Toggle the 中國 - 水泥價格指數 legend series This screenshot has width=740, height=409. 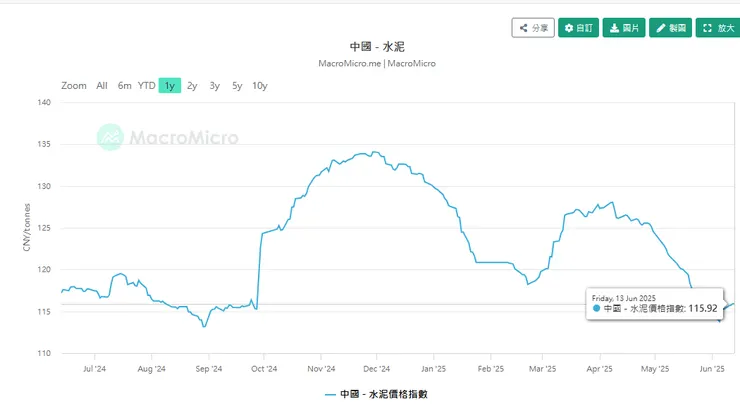[x=378, y=394]
